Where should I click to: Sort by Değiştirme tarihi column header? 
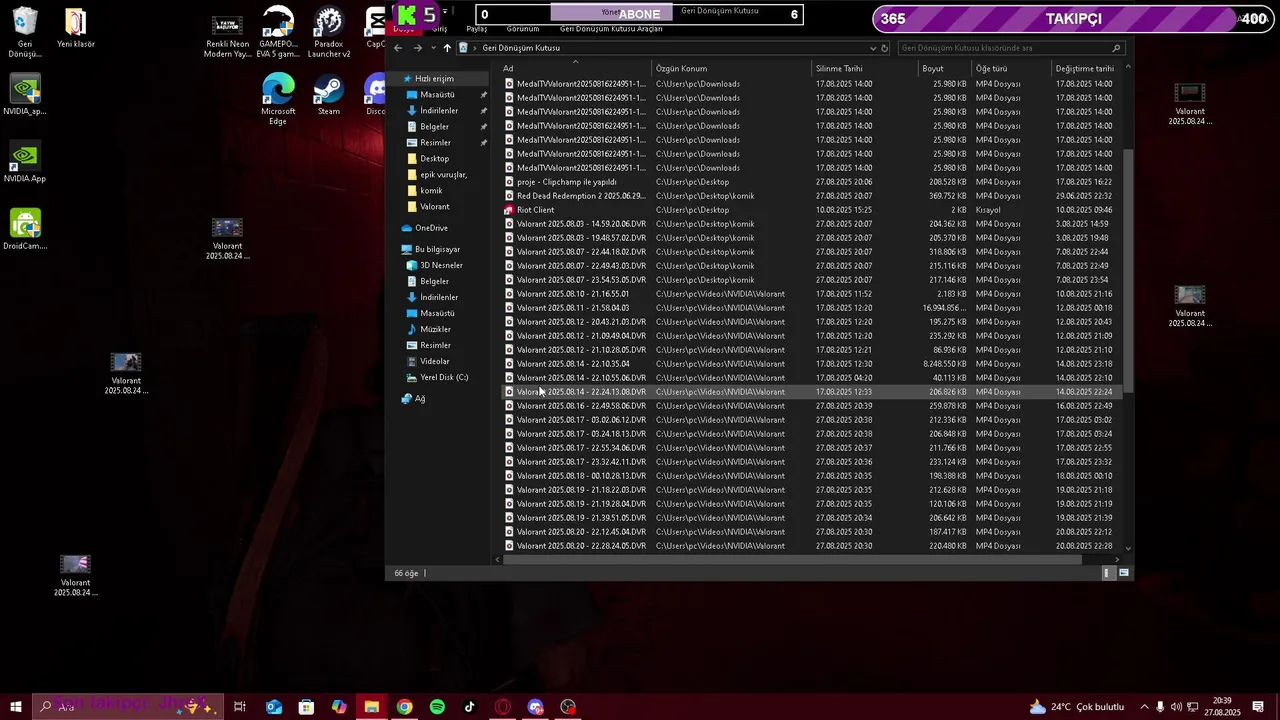pos(1085,68)
